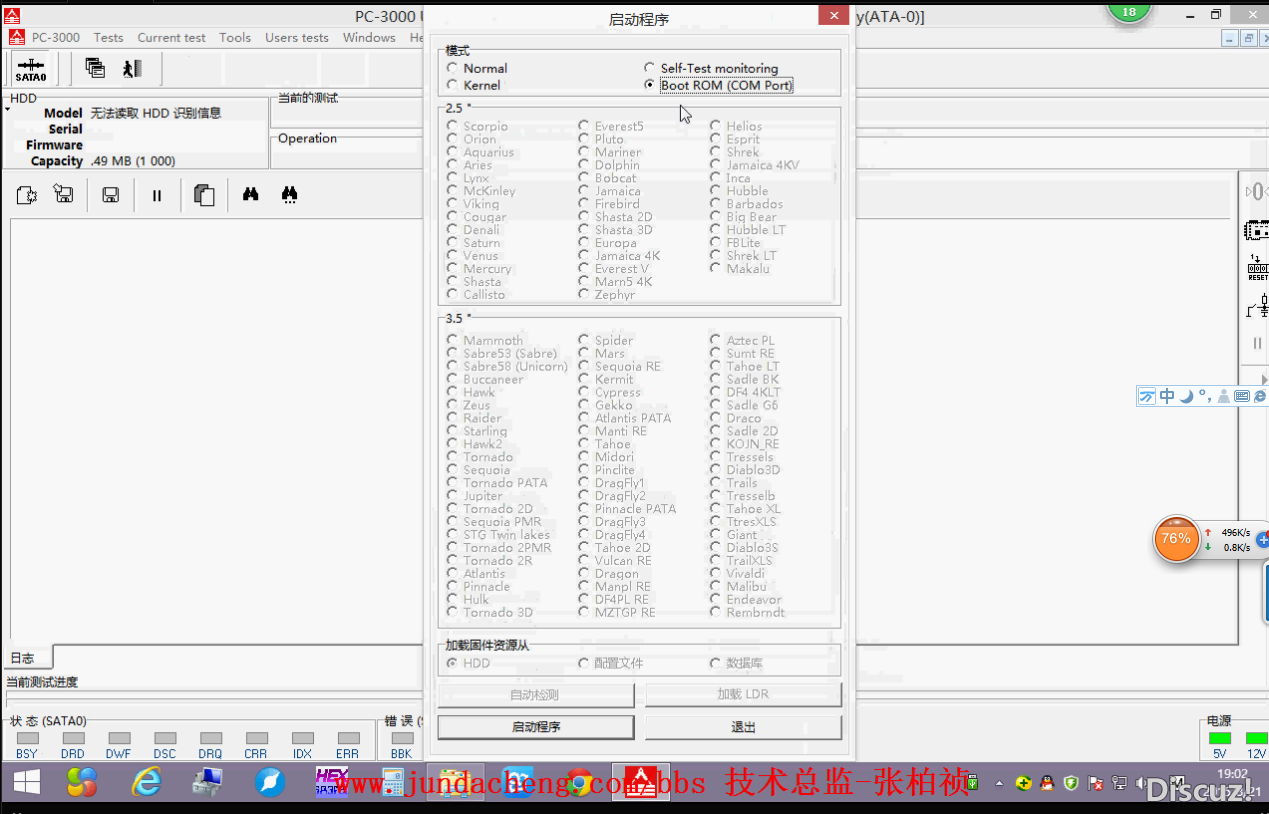Click the 启动程序 button
This screenshot has height=814, width=1269.
[x=536, y=727]
